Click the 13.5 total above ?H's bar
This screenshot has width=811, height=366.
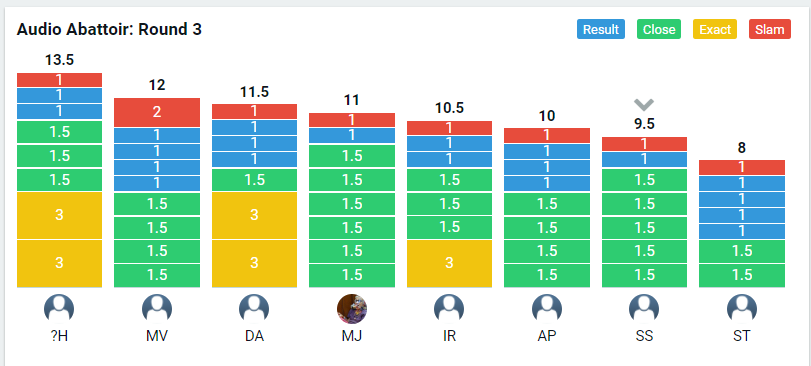coord(59,60)
